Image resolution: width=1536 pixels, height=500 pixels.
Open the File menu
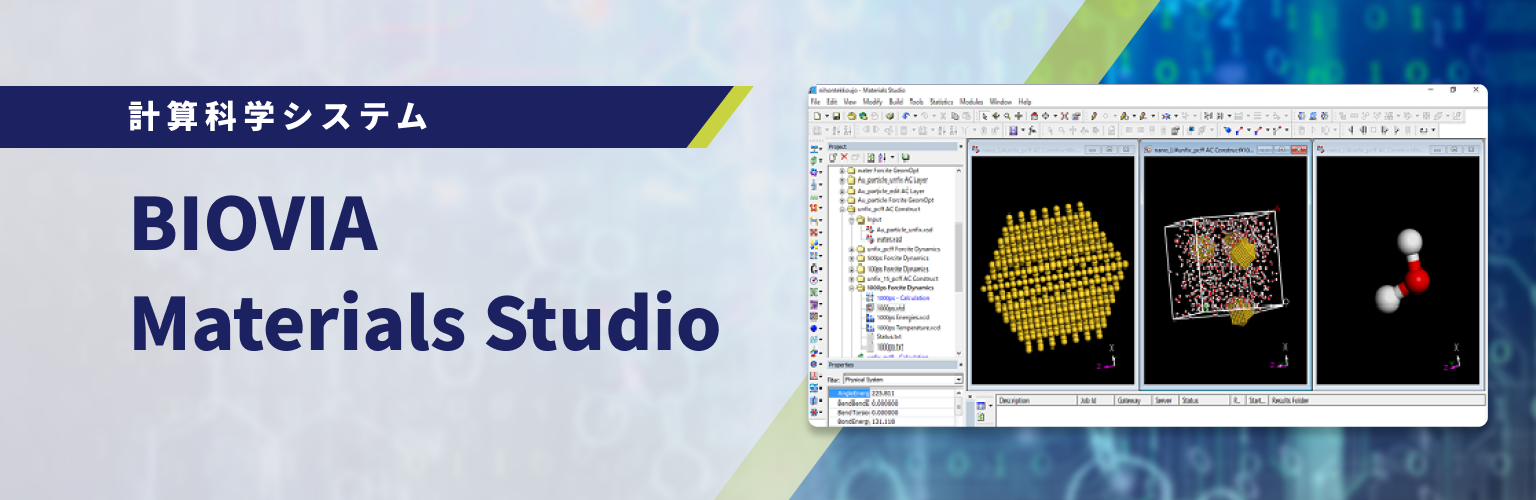(x=815, y=101)
